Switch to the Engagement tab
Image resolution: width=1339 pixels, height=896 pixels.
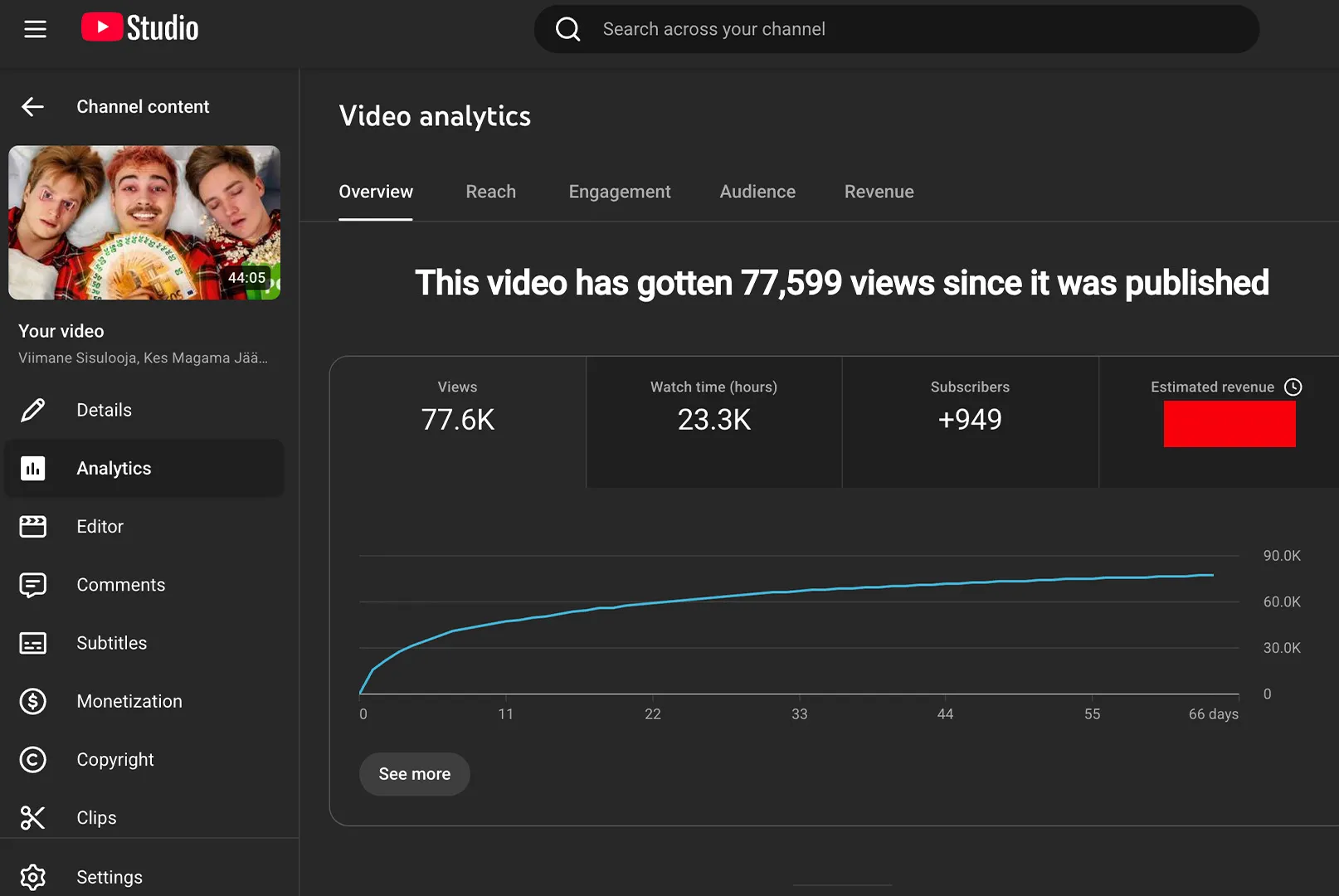619,192
